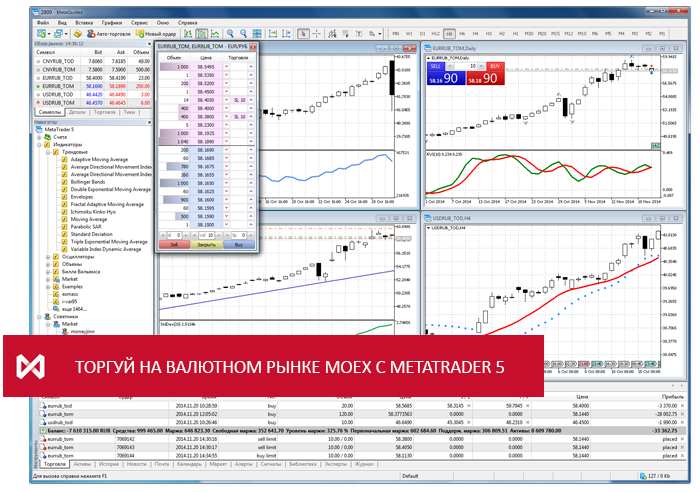Click the zoom out magnifier icon

coord(244,33)
